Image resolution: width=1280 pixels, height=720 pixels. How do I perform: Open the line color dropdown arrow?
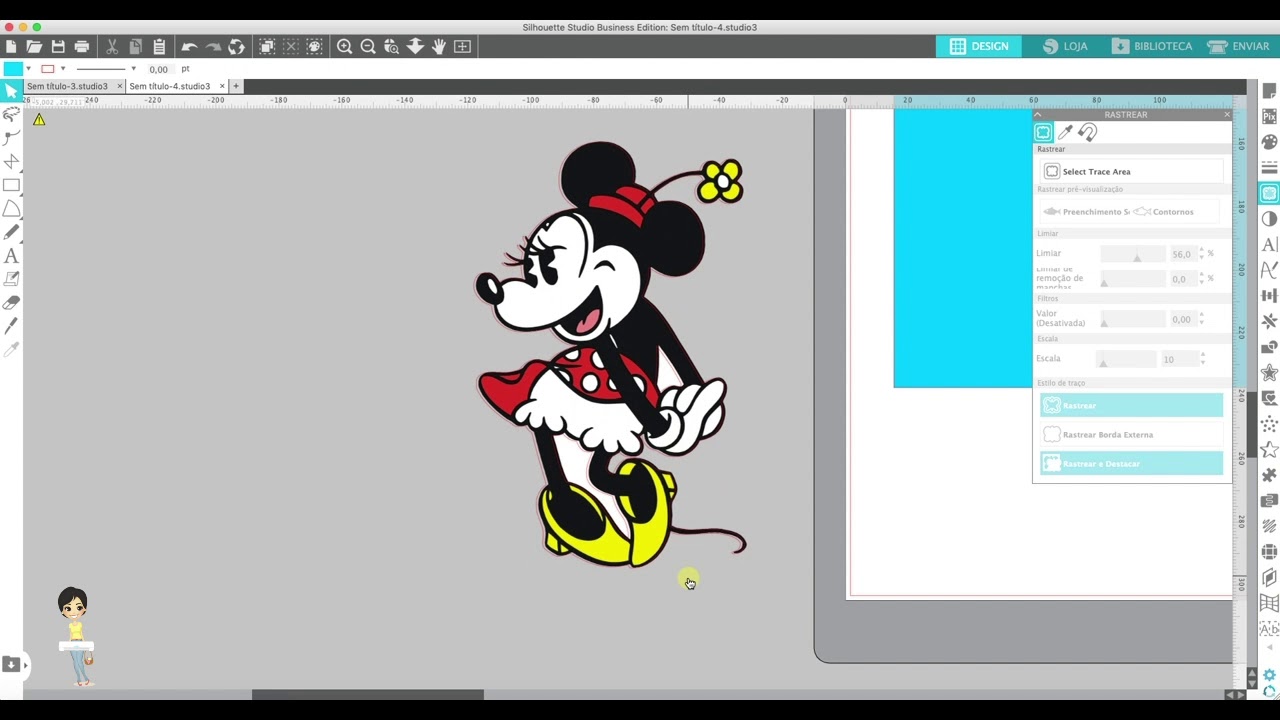pyautogui.click(x=63, y=69)
